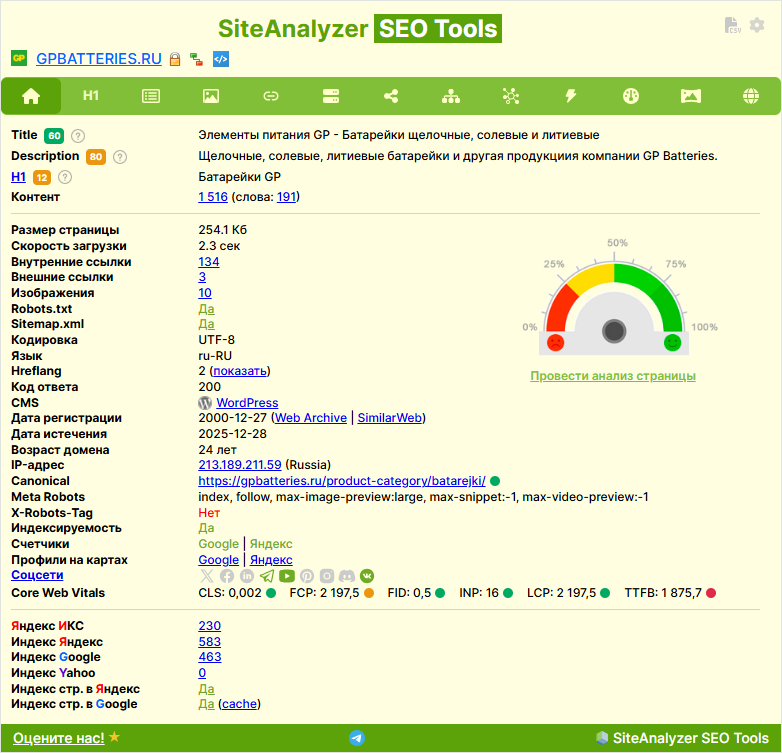Open IP address 213.189.211.59 link
The height and width of the screenshot is (753, 782).
(240, 465)
